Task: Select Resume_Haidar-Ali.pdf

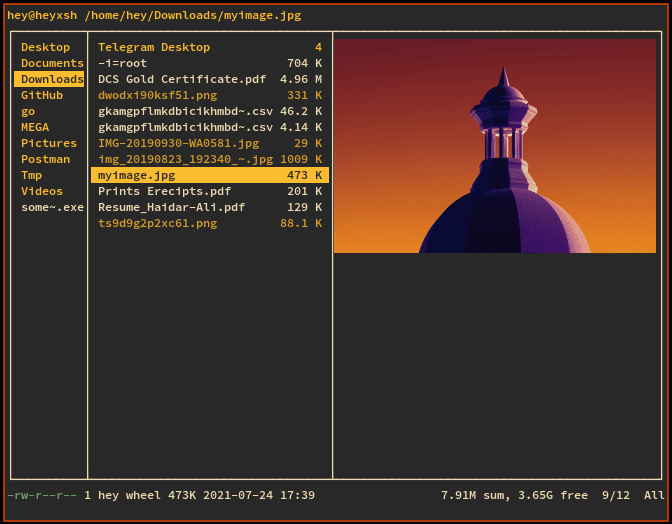Action: 210,207
